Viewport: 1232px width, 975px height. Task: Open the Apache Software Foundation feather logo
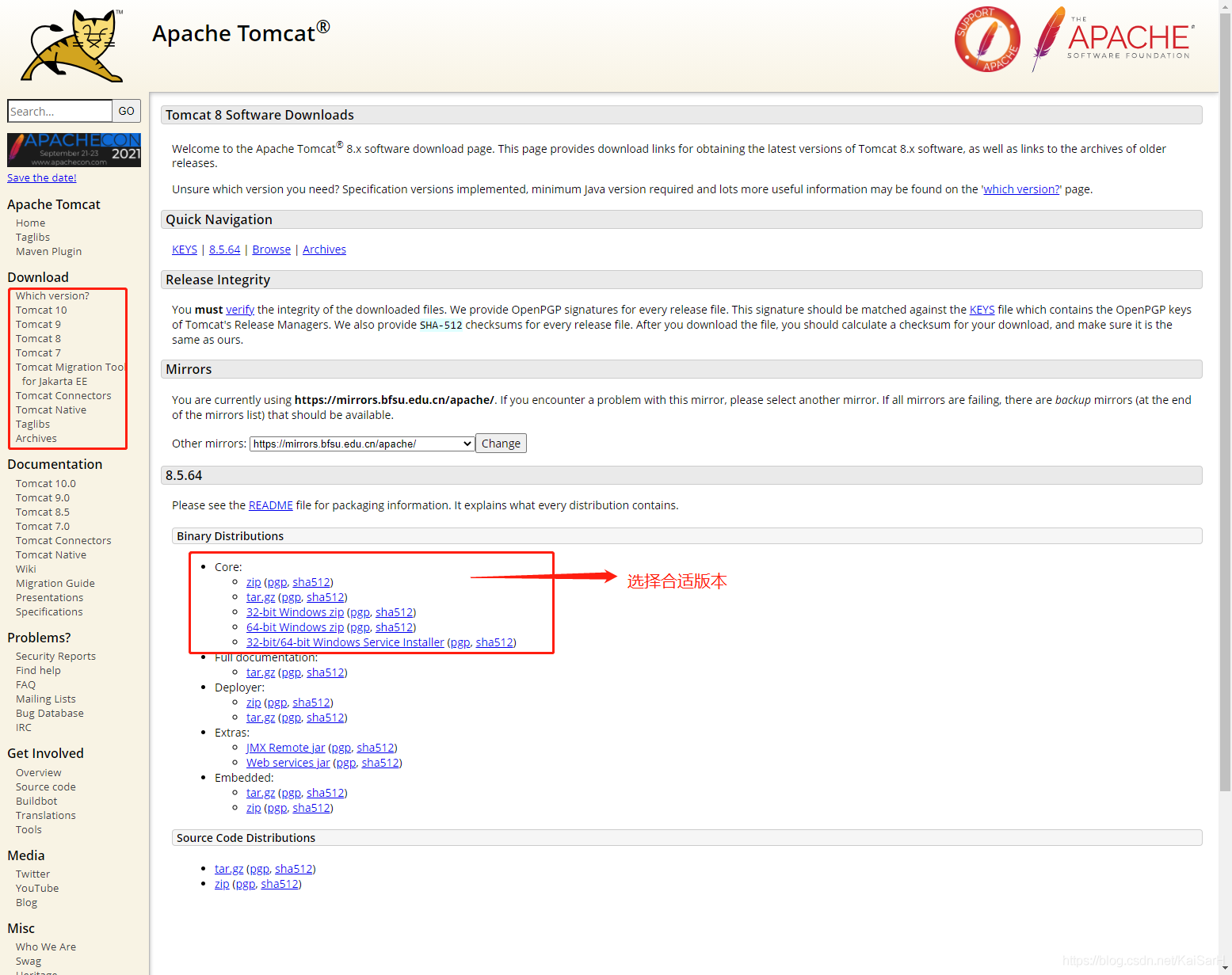tap(1112, 39)
